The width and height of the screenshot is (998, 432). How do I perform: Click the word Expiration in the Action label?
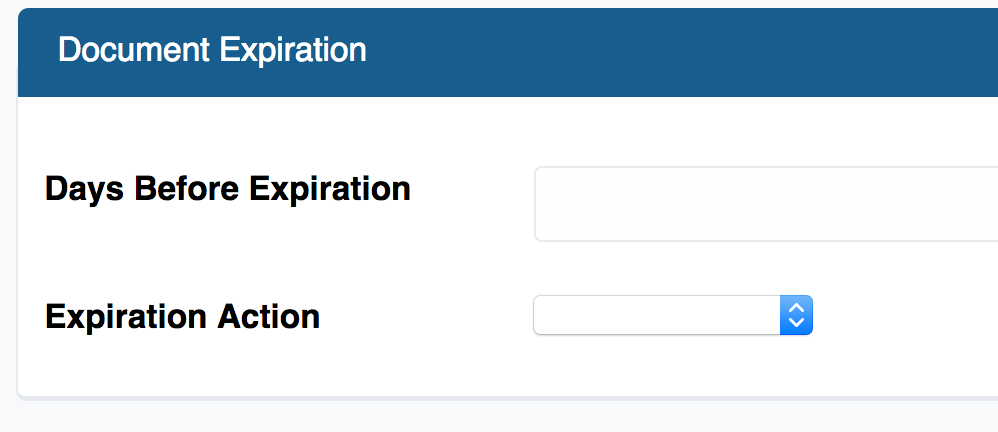click(127, 316)
